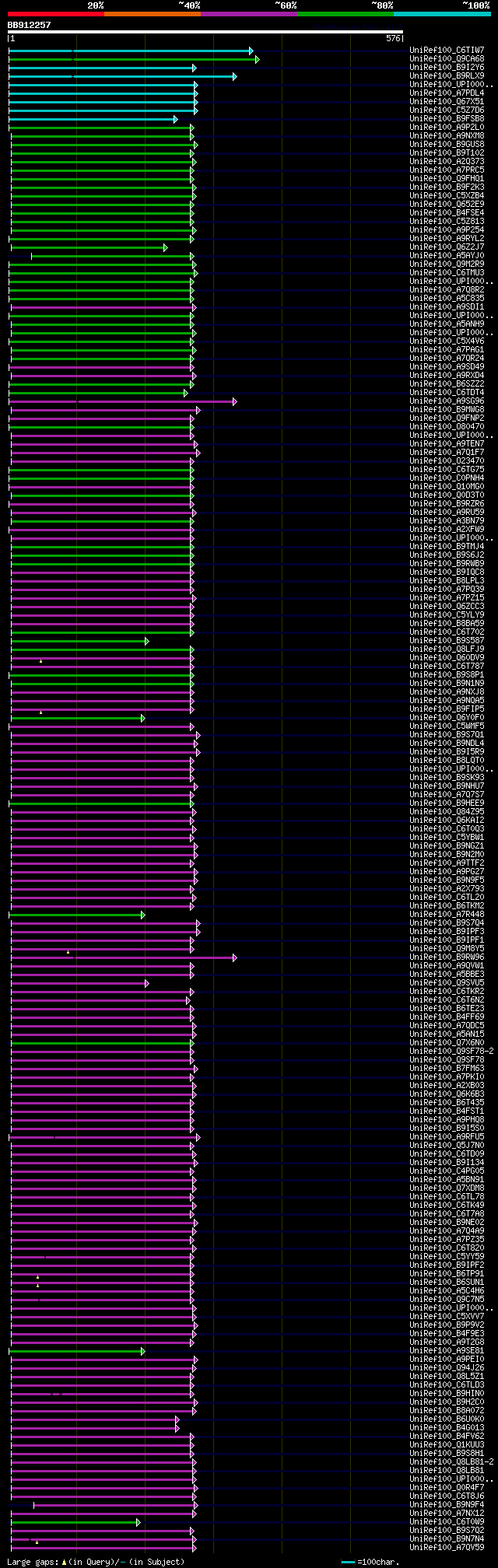498x1568 pixels.
Task: Click the short green bar of A9SE81
Action: 77,1351
